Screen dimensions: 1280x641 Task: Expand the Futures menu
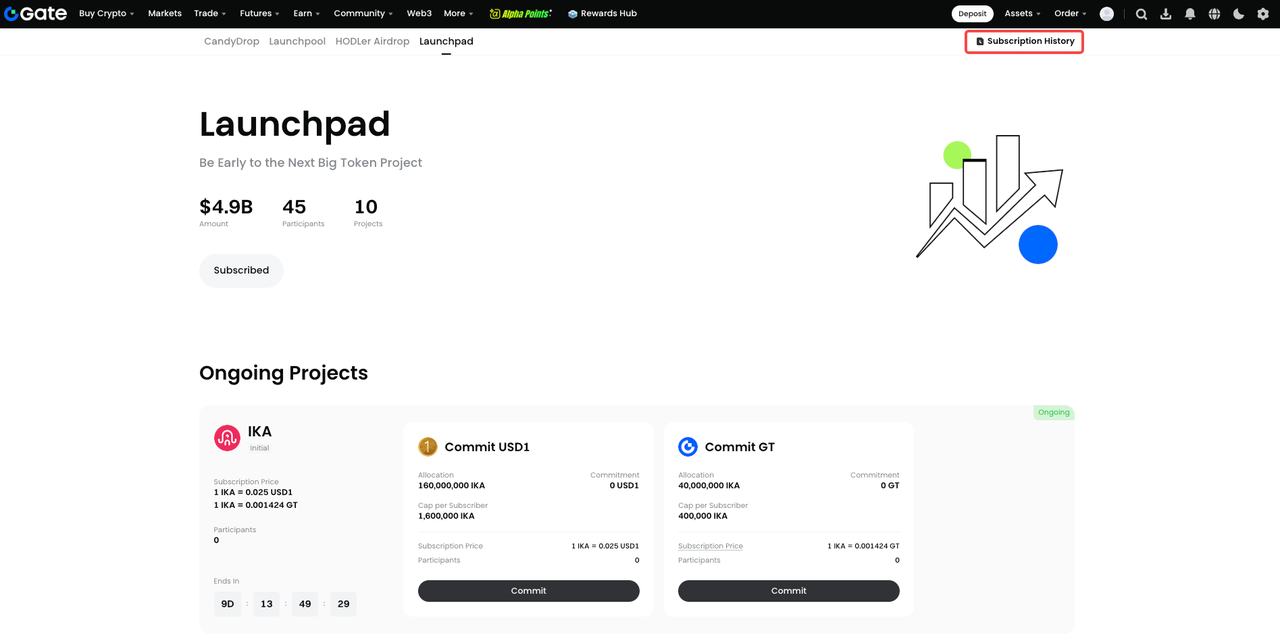pyautogui.click(x=260, y=14)
